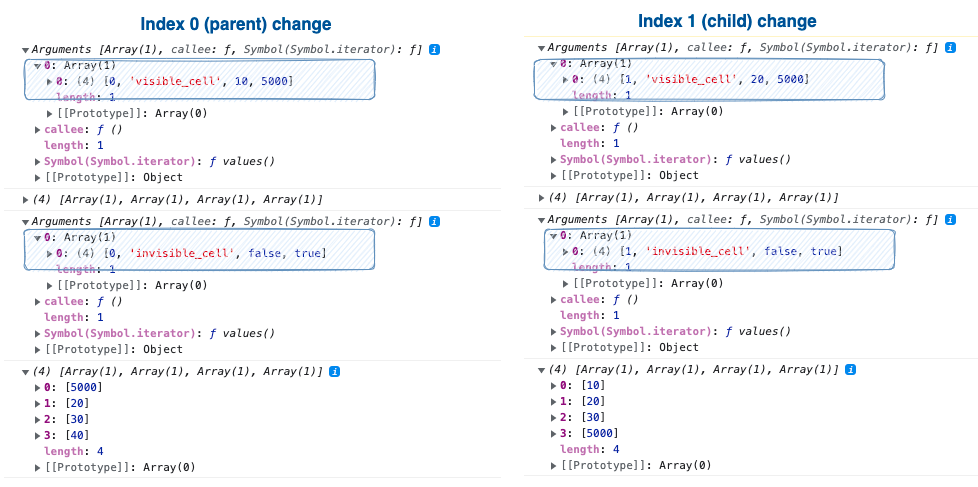Expand the entry [0, 'invisible_cell', false, true]
Viewport: 978px width, 487px height.
pyautogui.click(x=49, y=253)
